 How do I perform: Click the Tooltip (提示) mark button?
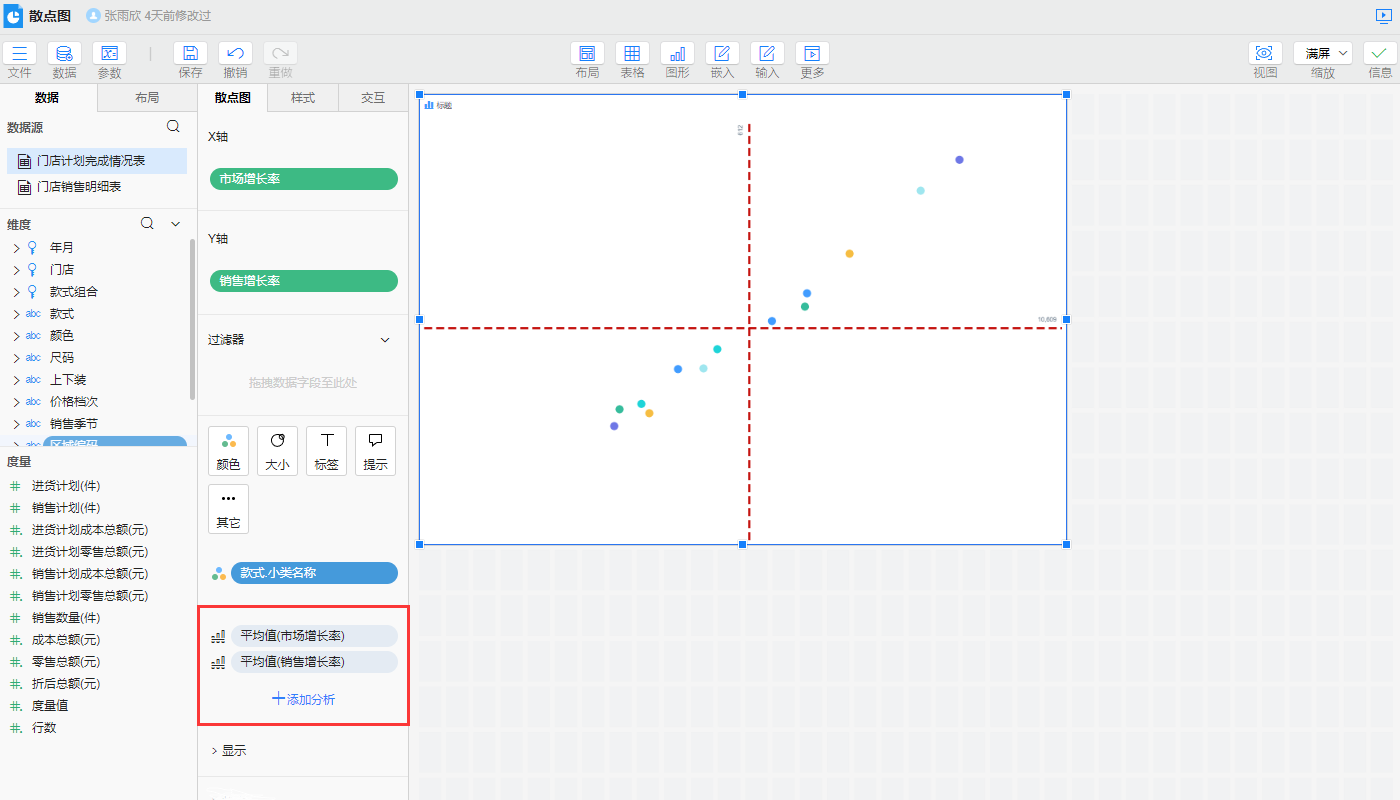375,451
